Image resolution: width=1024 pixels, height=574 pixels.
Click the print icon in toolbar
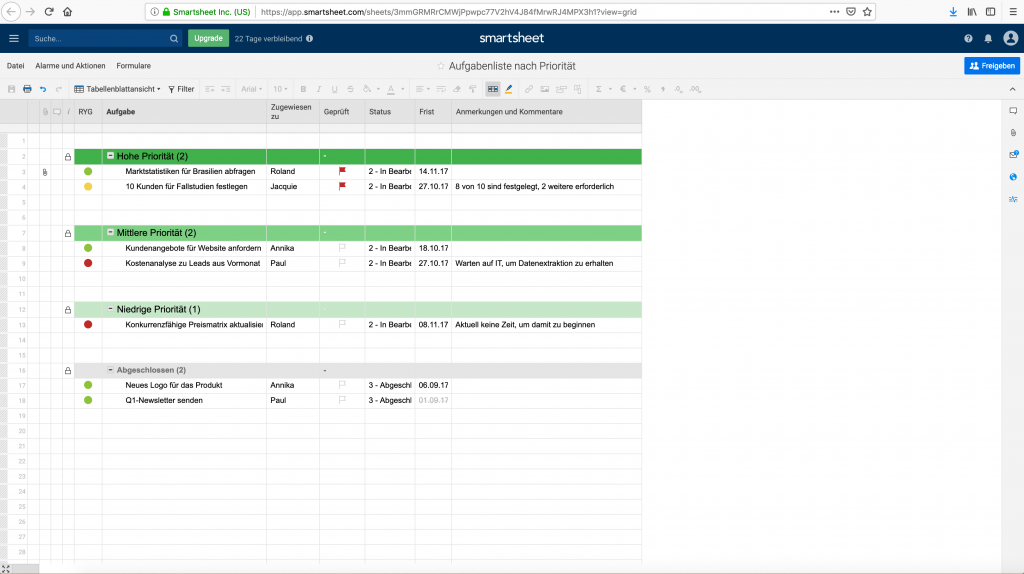tap(27, 89)
